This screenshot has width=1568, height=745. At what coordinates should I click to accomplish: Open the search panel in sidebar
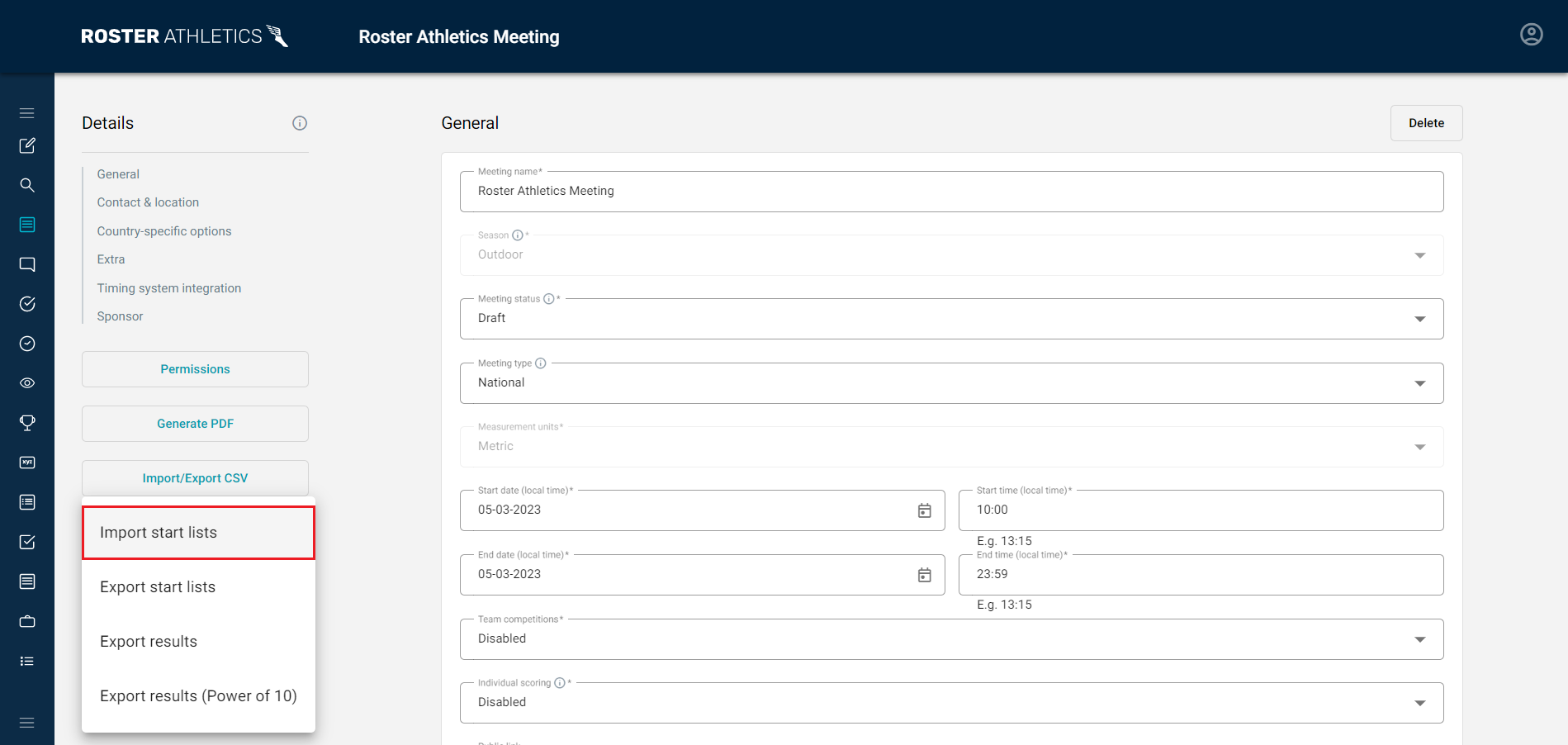point(27,185)
